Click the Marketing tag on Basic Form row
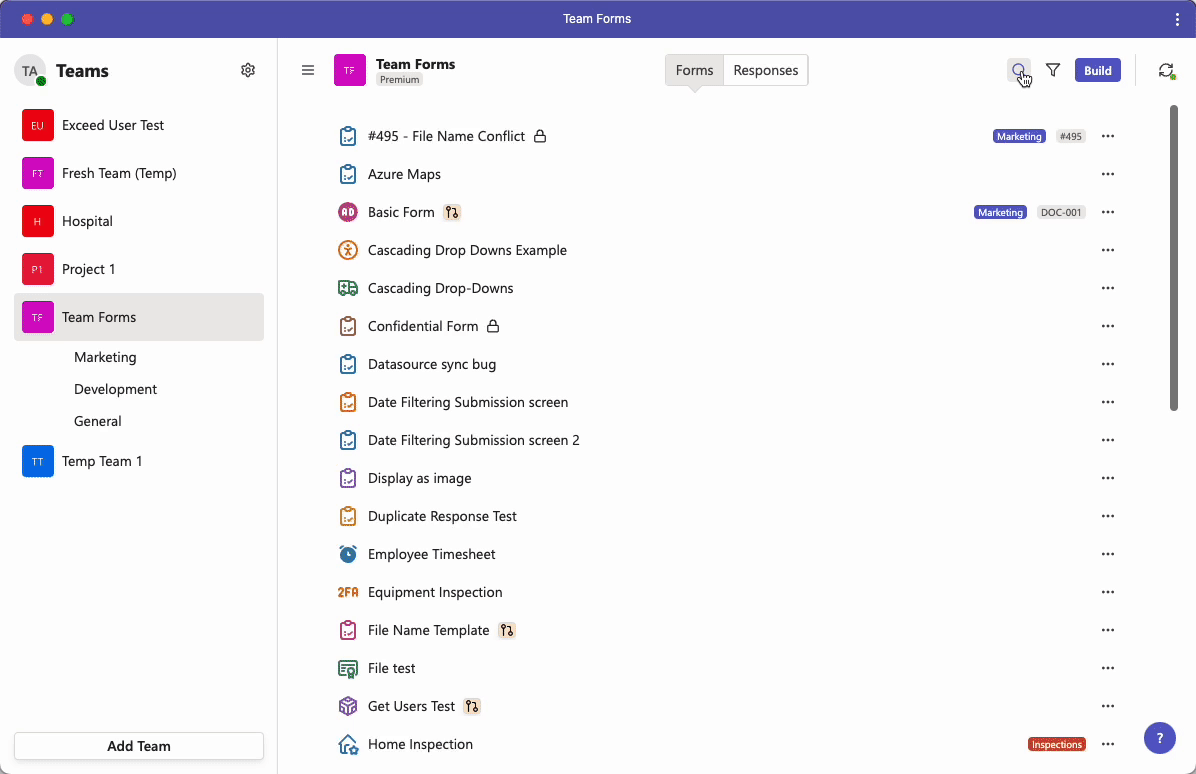The width and height of the screenshot is (1196, 774). [x=1000, y=212]
